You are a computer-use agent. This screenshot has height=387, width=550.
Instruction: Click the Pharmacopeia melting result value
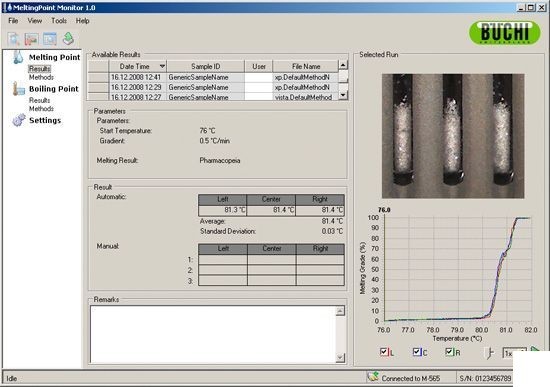[220, 160]
